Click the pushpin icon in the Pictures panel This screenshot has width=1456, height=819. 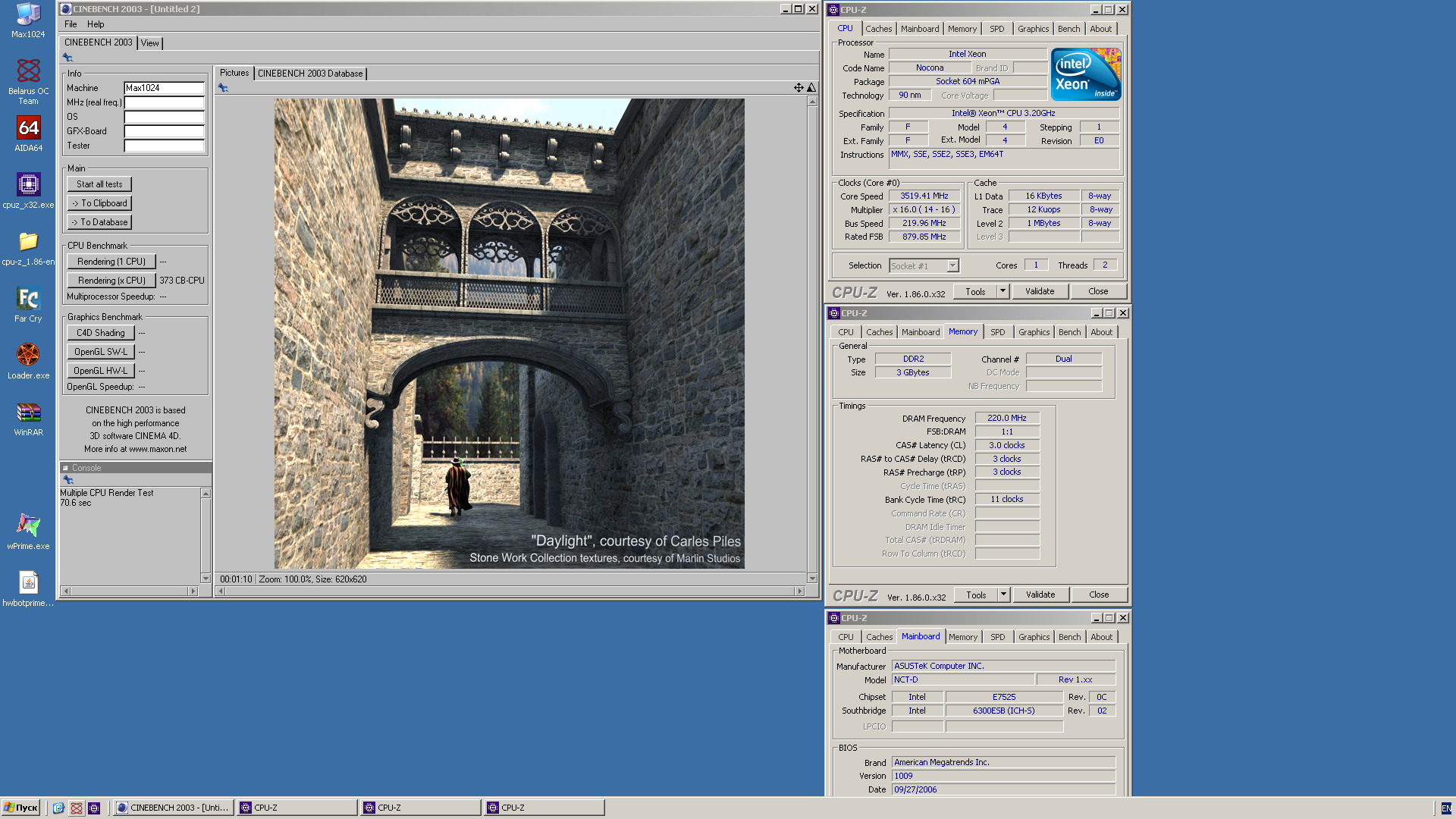(223, 88)
